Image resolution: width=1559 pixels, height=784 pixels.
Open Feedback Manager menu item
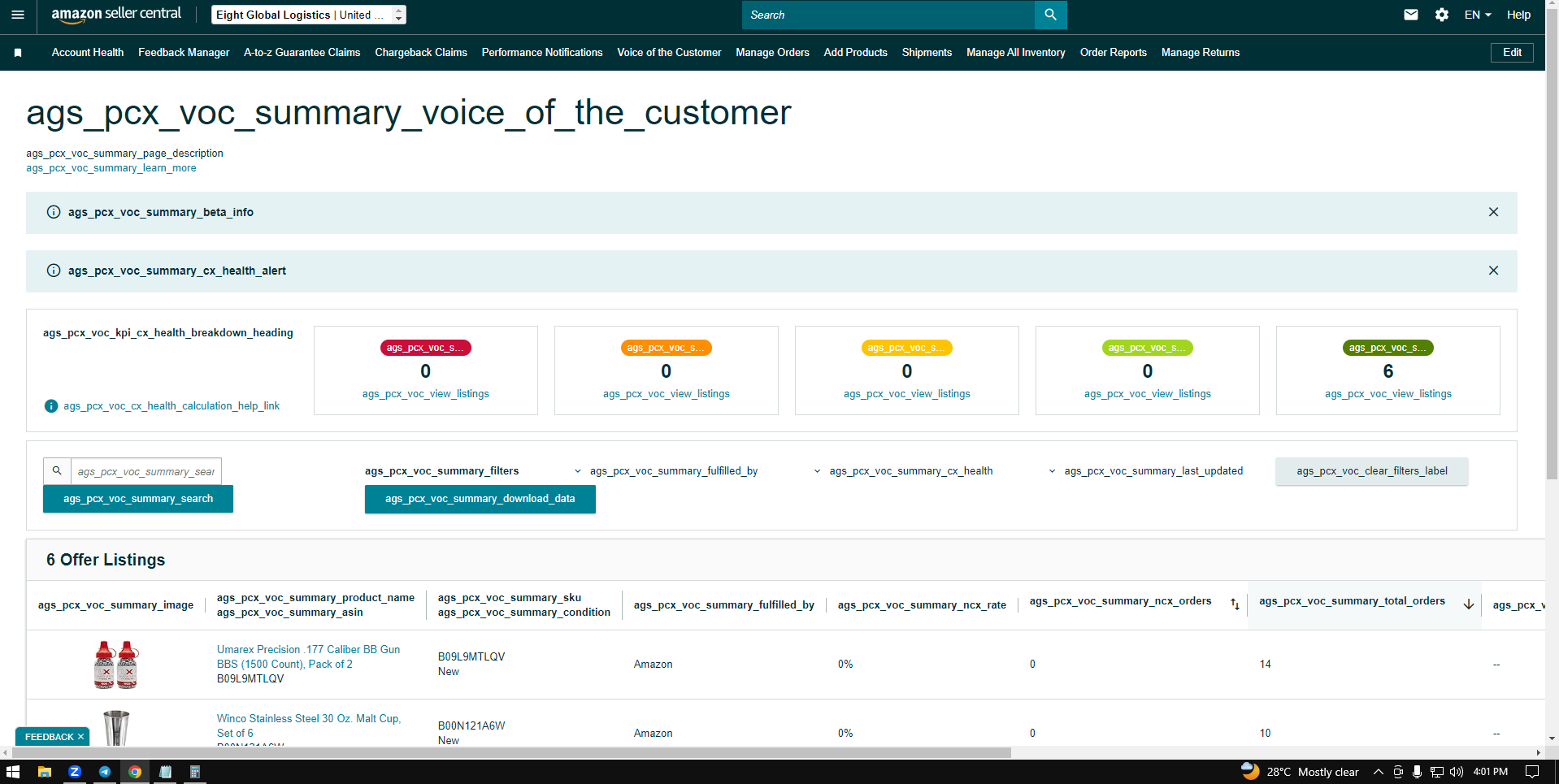pos(184,53)
